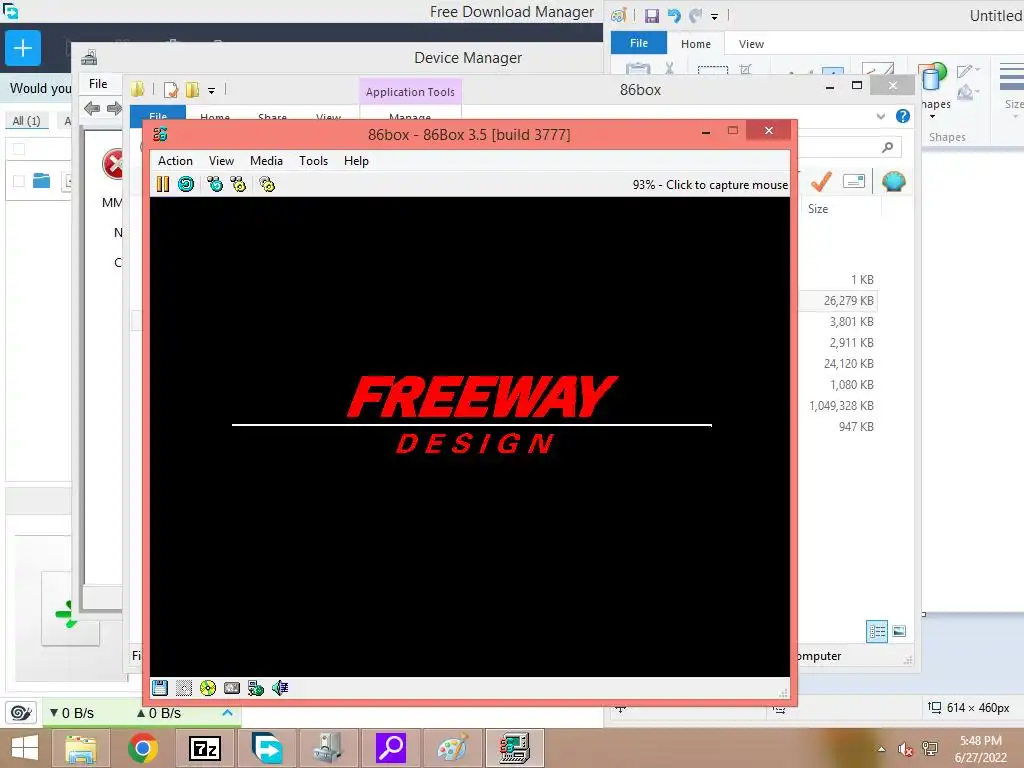Click the emulated display to capture mouse

470,436
